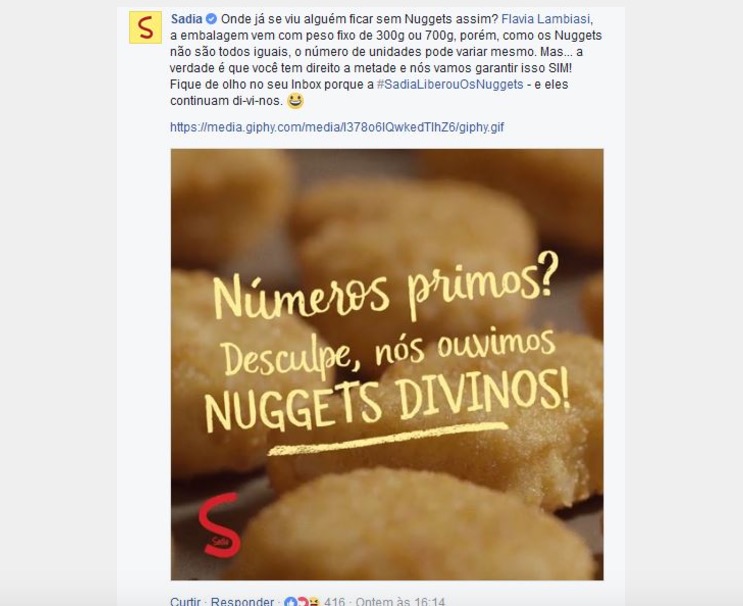Click the 'Desculpe, nós ouvimos' line on the image

[388, 352]
